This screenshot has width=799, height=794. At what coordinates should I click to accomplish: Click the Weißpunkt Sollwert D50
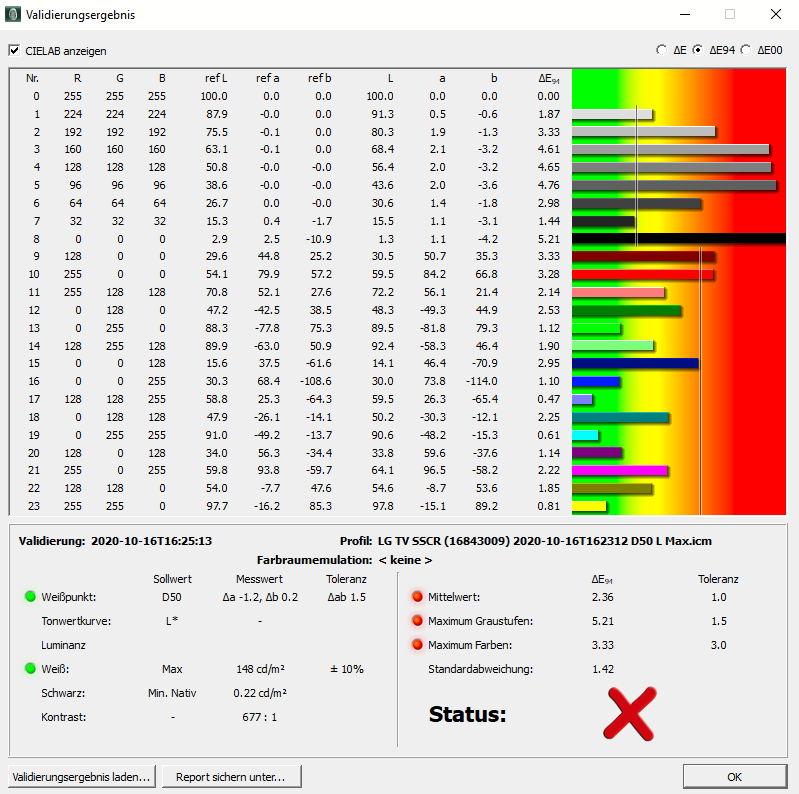pos(172,597)
